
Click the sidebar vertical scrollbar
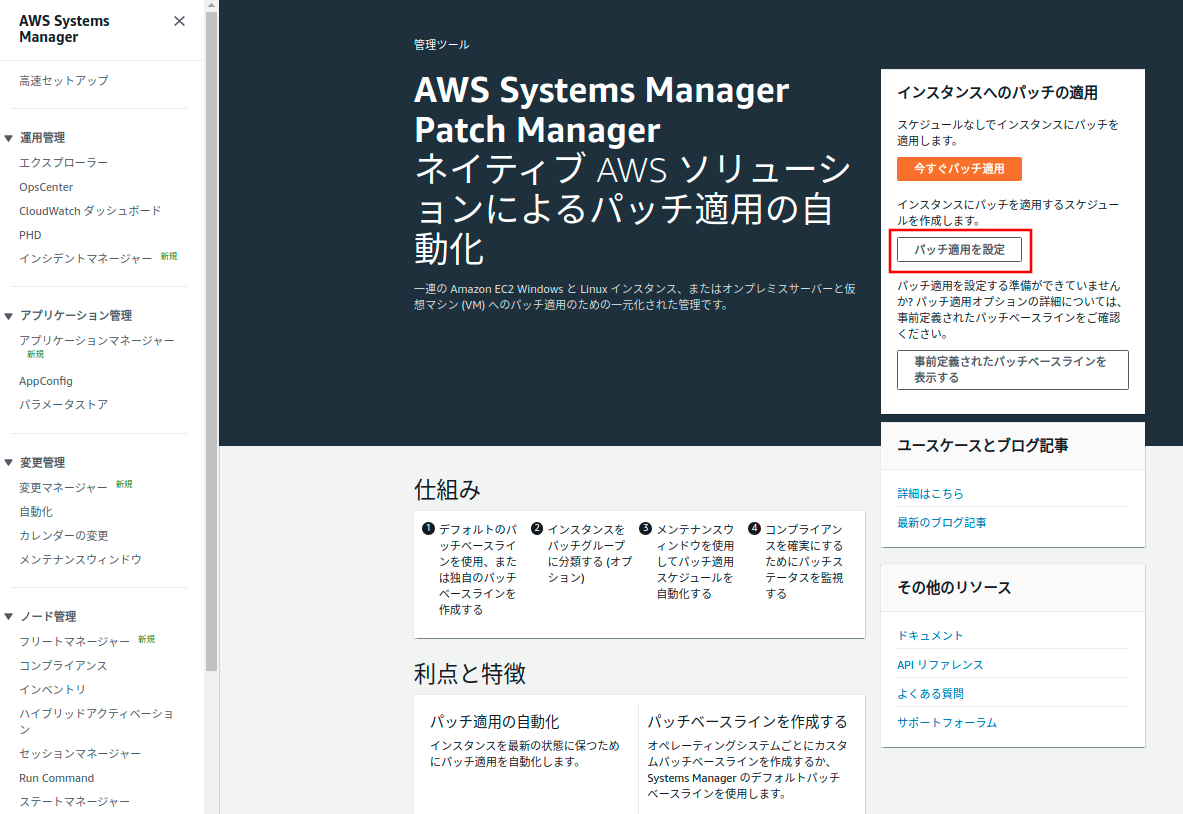pyautogui.click(x=211, y=340)
